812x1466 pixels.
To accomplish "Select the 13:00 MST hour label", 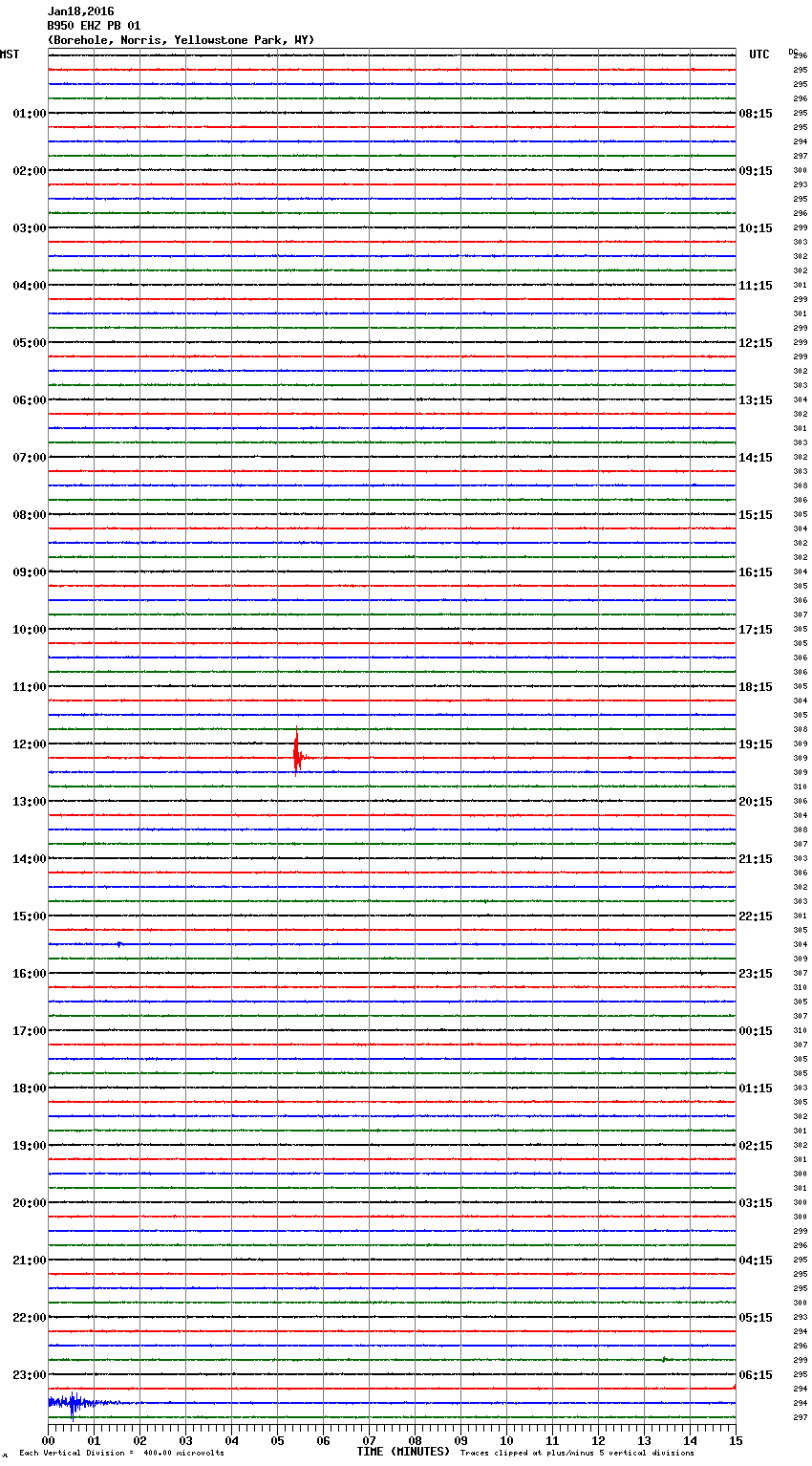I will pyautogui.click(x=30, y=802).
